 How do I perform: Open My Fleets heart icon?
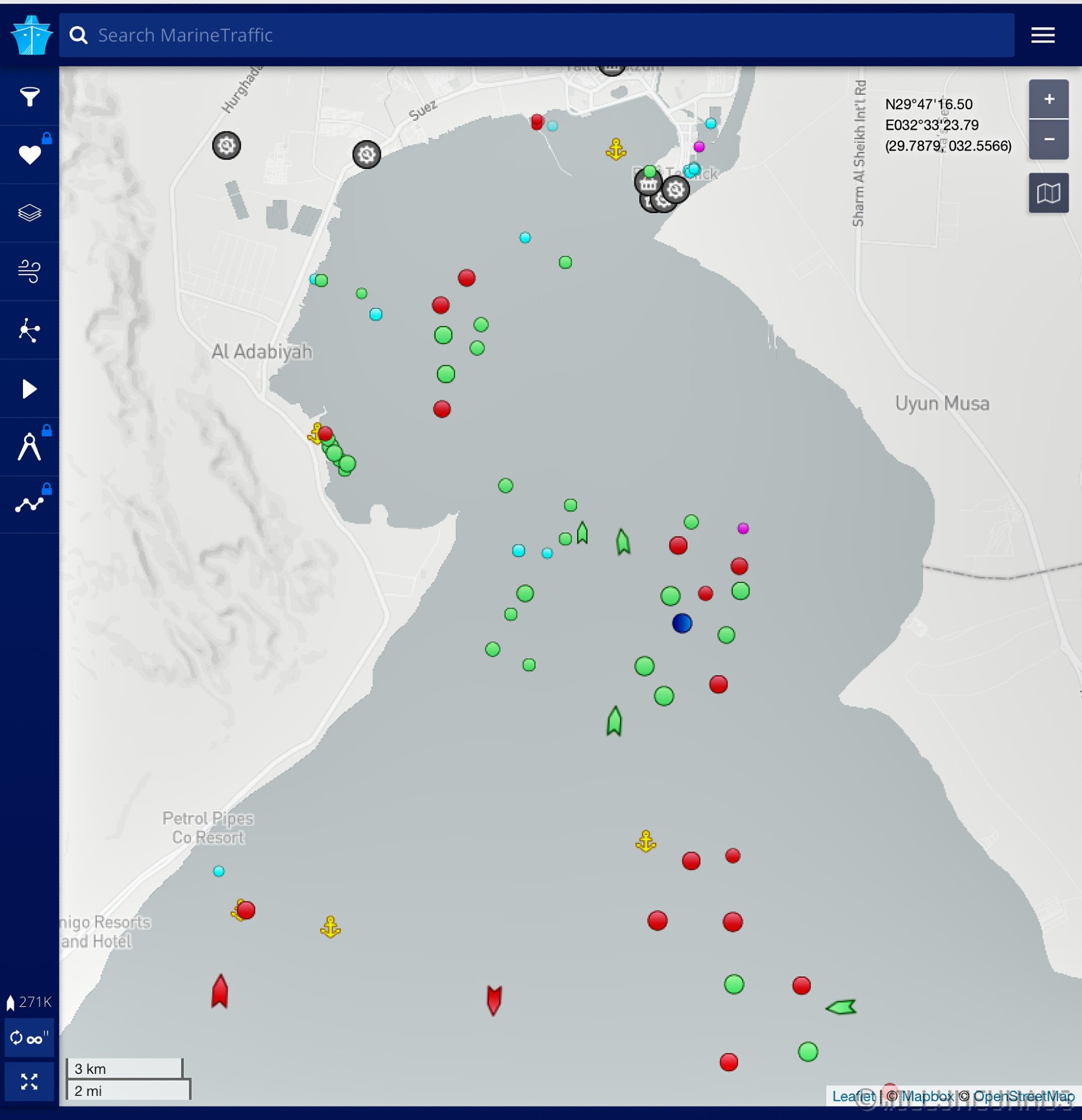coord(29,155)
